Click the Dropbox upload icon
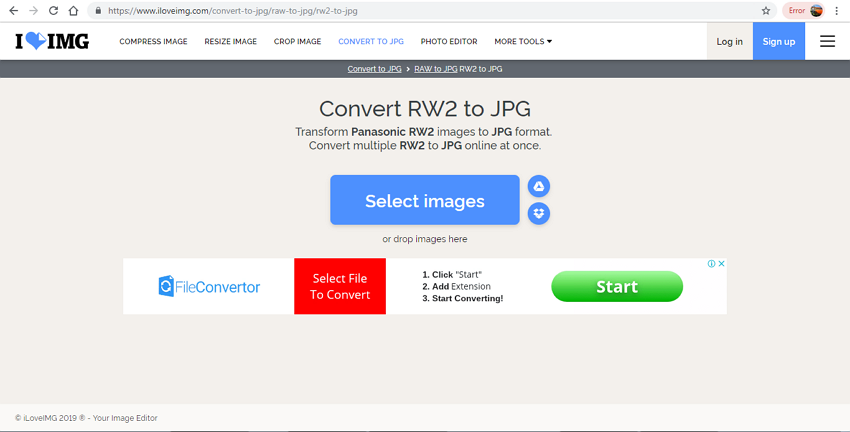The height and width of the screenshot is (432, 850). 538,213
